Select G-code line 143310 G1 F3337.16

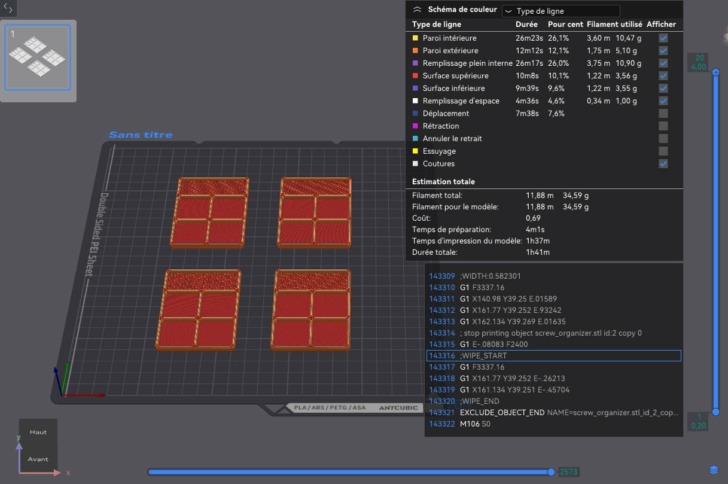[553, 288]
